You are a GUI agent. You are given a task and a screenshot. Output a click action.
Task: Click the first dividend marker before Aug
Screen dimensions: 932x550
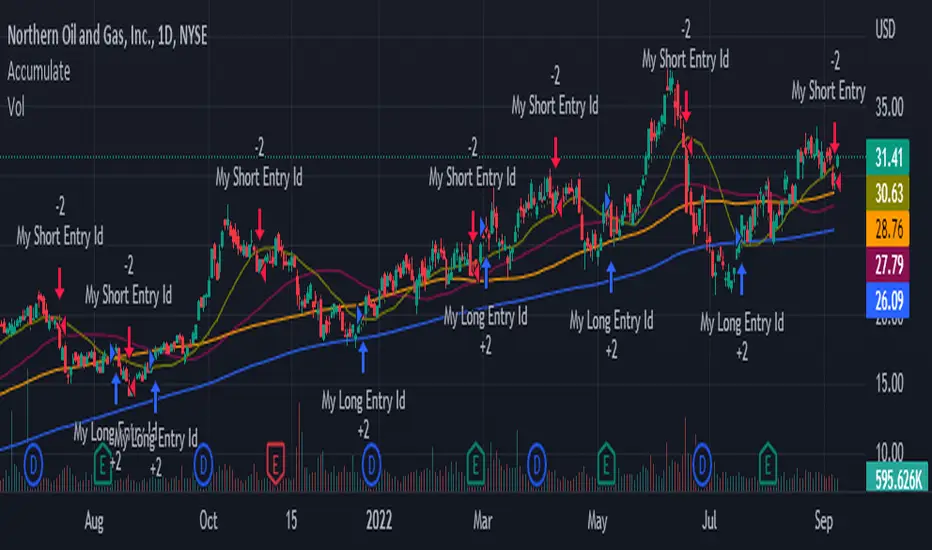[33, 464]
